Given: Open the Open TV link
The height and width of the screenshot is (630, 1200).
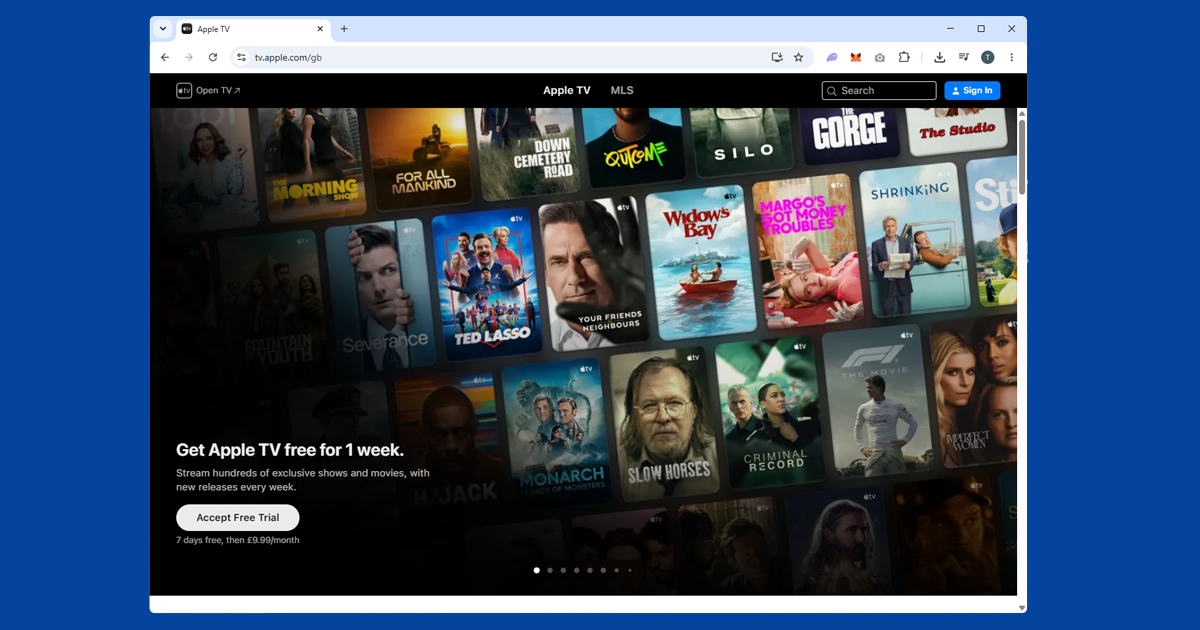Looking at the screenshot, I should [x=209, y=91].
